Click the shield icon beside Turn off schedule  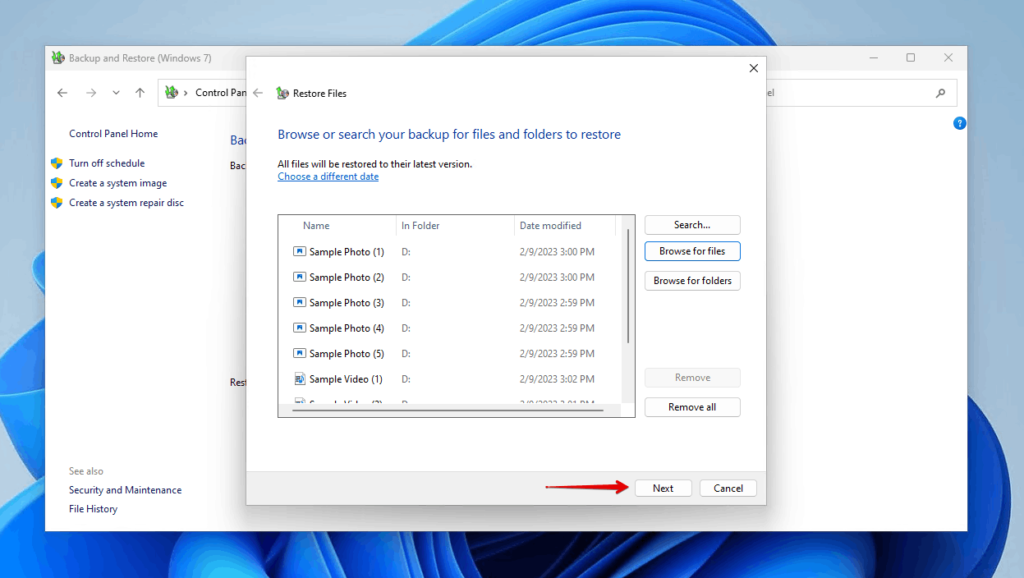pos(58,163)
